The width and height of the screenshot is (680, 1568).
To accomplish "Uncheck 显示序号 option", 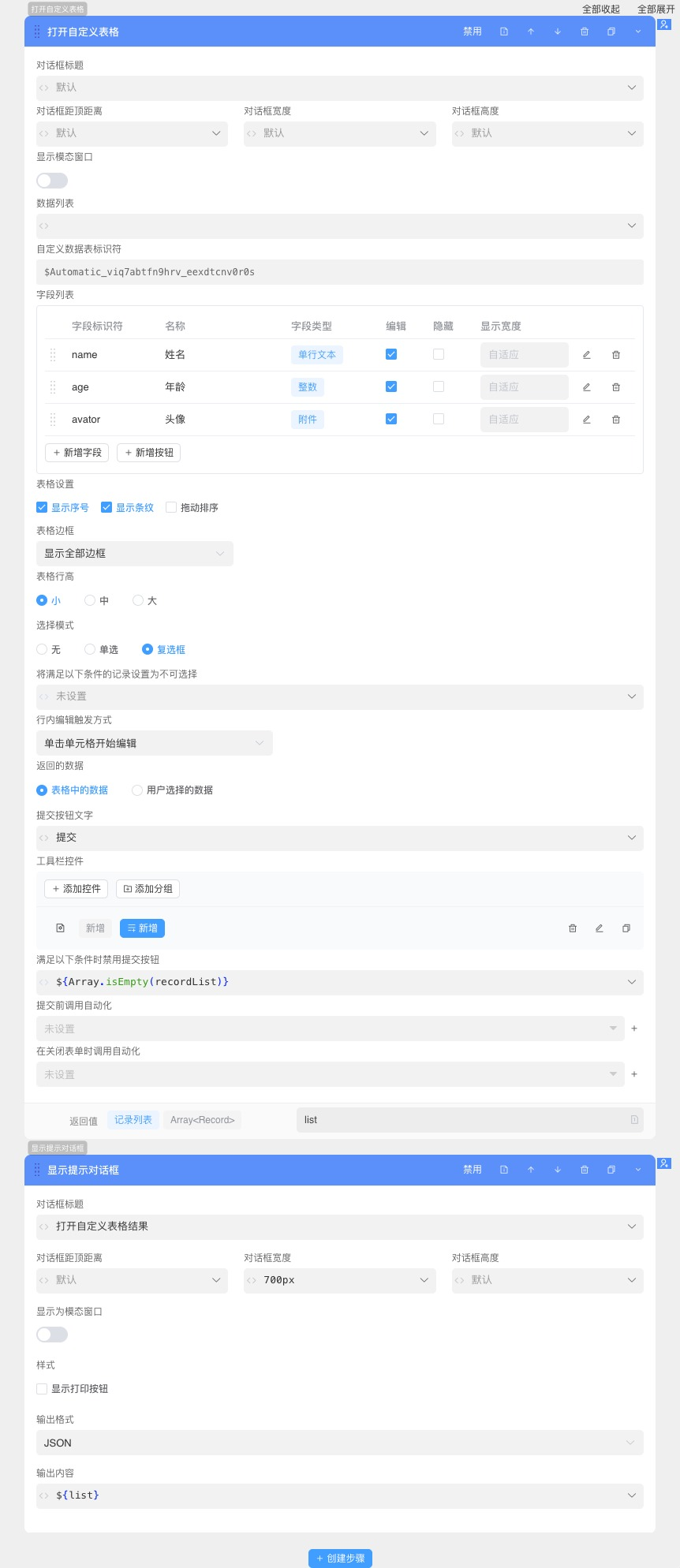I will click(42, 507).
